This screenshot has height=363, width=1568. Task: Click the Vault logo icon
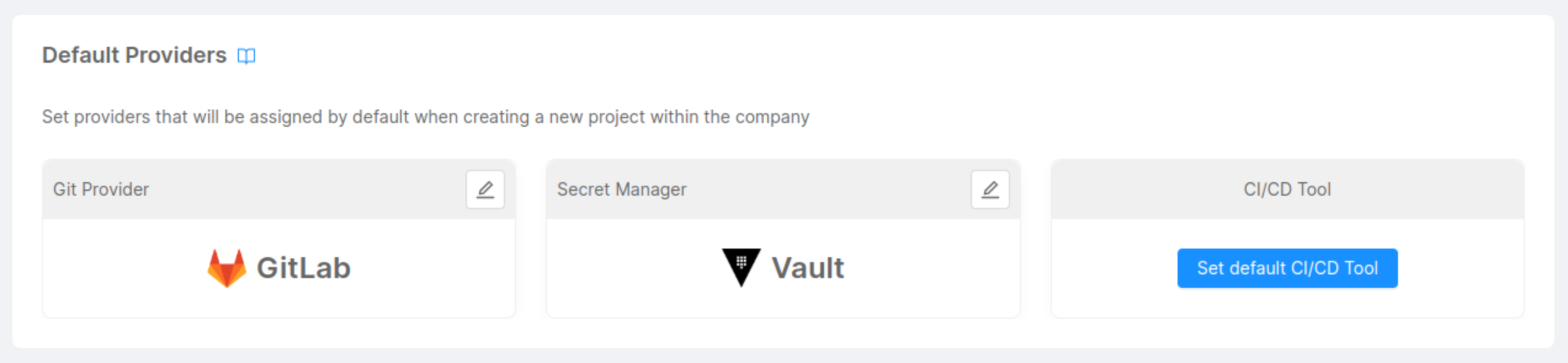[x=741, y=268]
